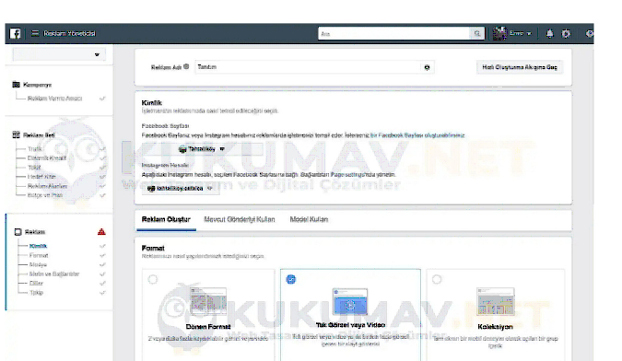The width and height of the screenshot is (622, 361).
Task: Focus the search box in the header
Action: pyautogui.click(x=394, y=34)
